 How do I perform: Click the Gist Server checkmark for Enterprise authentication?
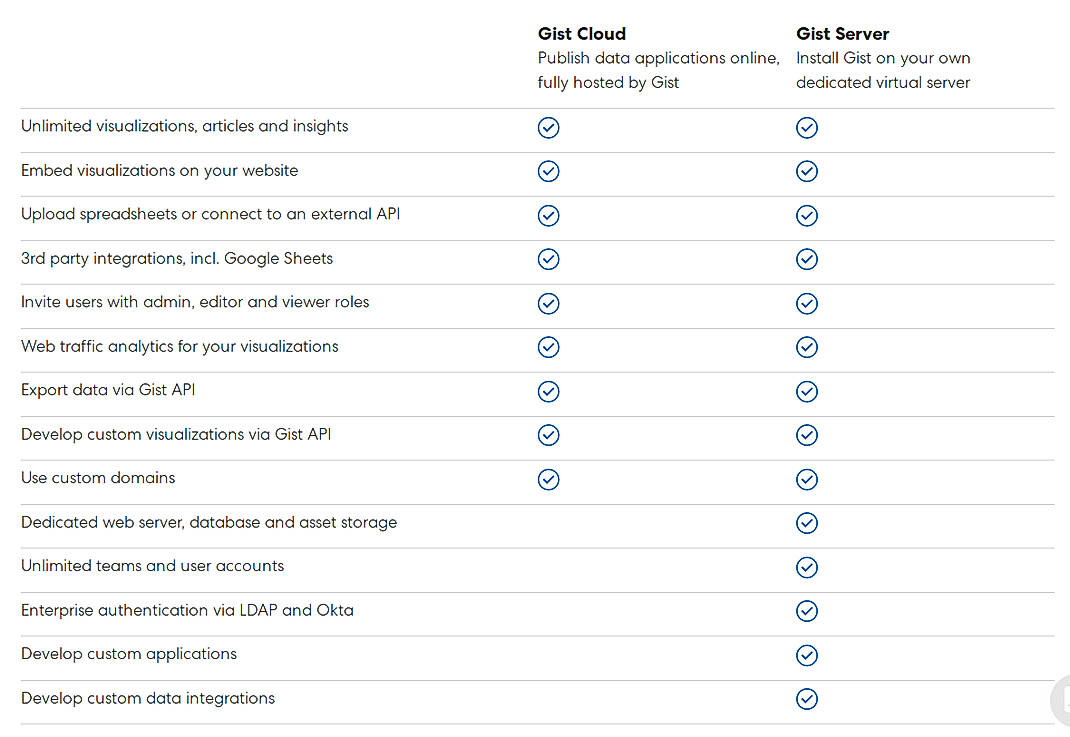tap(807, 611)
